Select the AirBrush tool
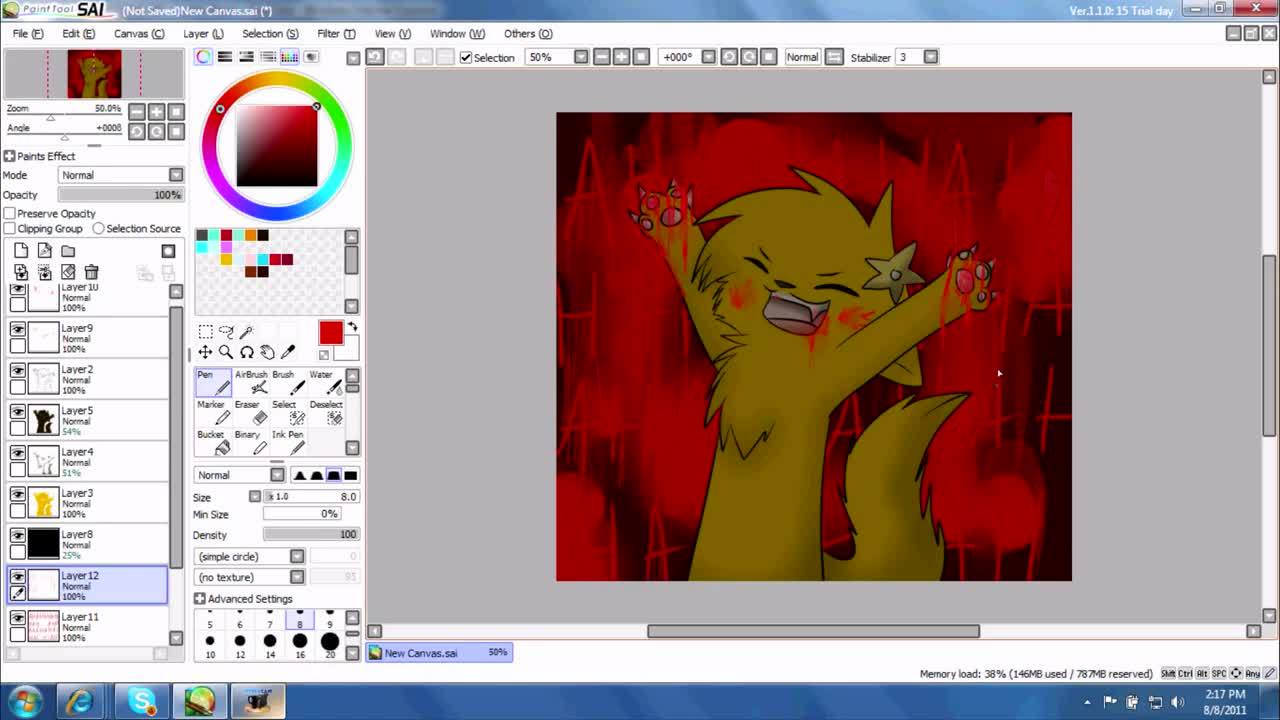Screen dimensions: 1280x720 click(x=251, y=383)
